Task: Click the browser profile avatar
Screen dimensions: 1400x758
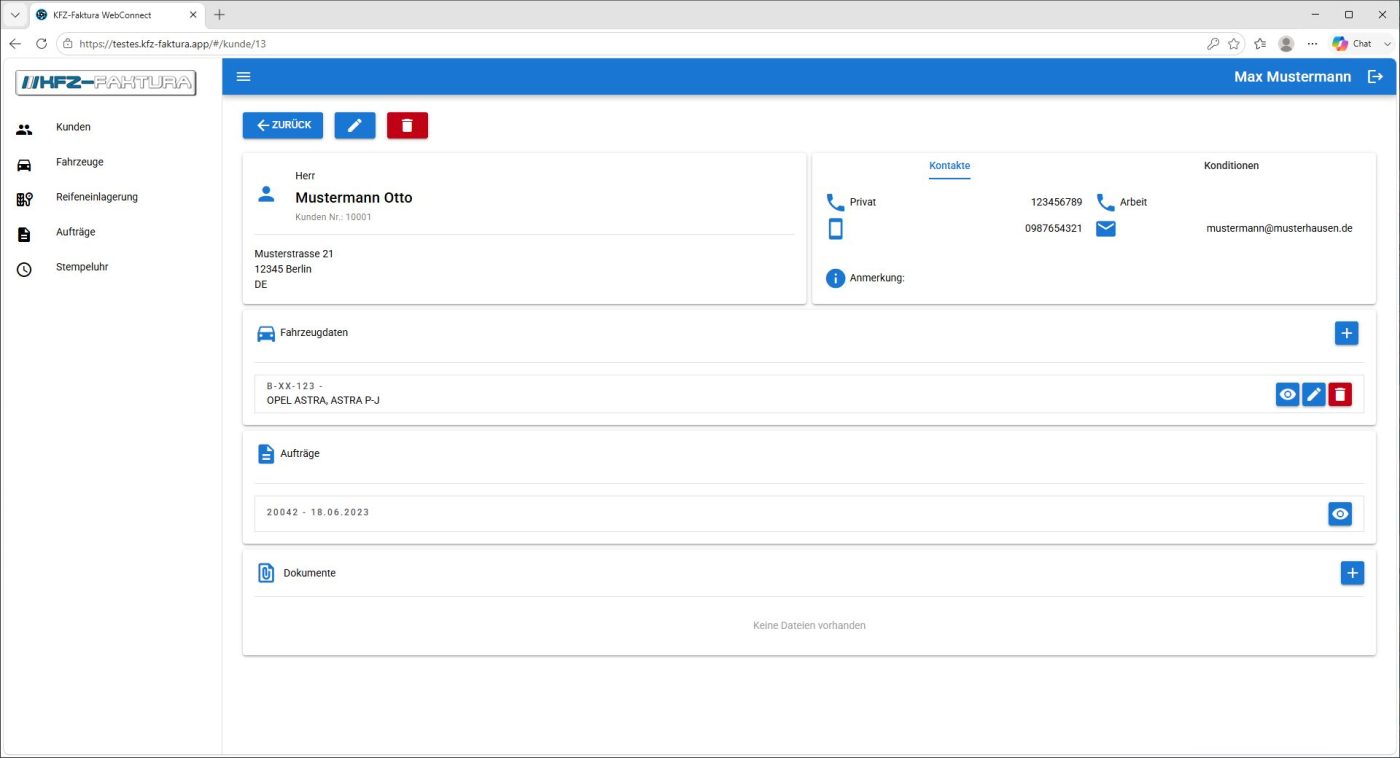Action: pyautogui.click(x=1286, y=44)
